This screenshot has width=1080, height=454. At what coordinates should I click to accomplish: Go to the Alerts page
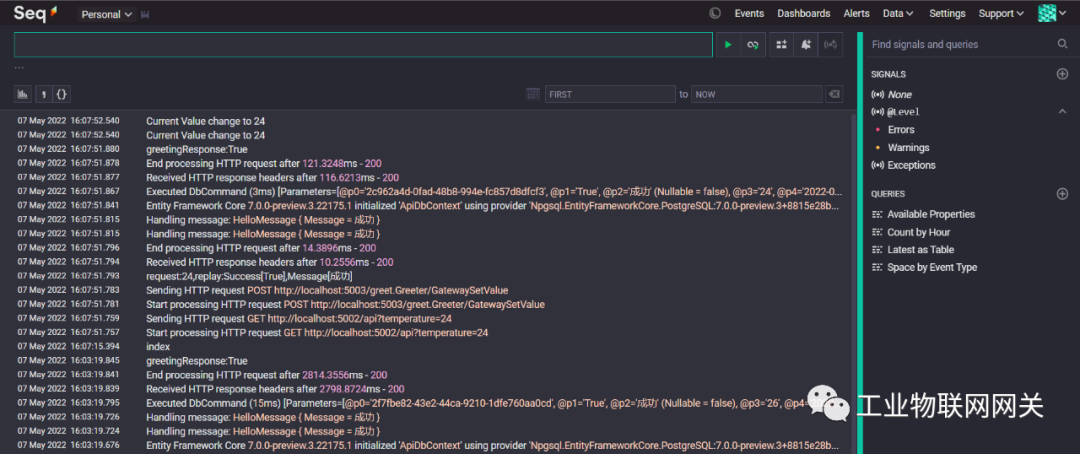856,13
